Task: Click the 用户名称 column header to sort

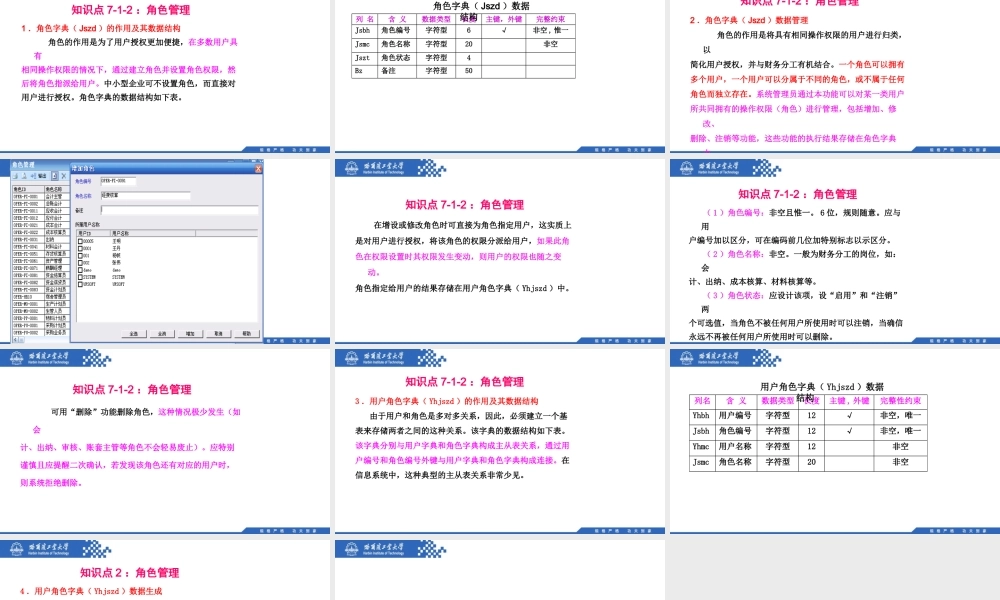Action: point(120,233)
